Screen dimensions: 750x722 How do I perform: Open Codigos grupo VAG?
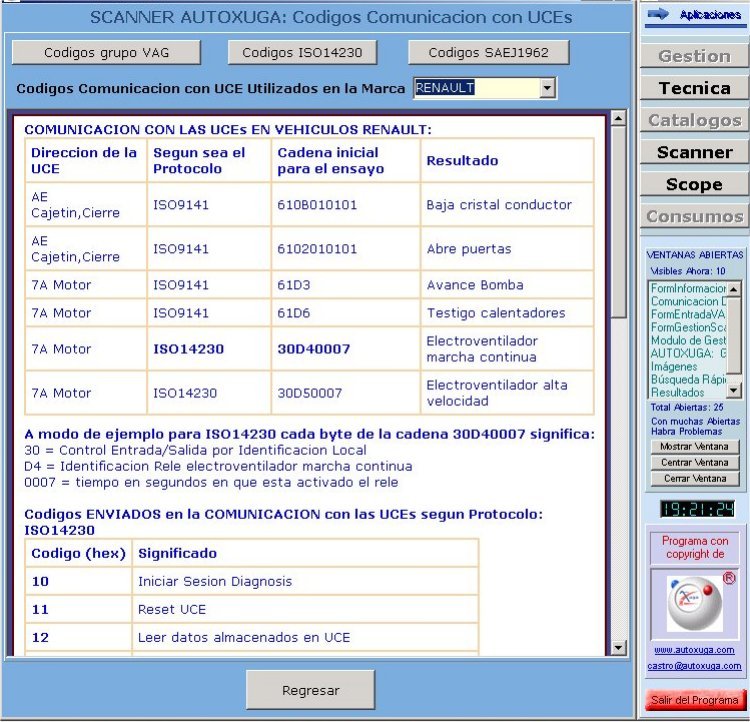point(106,52)
